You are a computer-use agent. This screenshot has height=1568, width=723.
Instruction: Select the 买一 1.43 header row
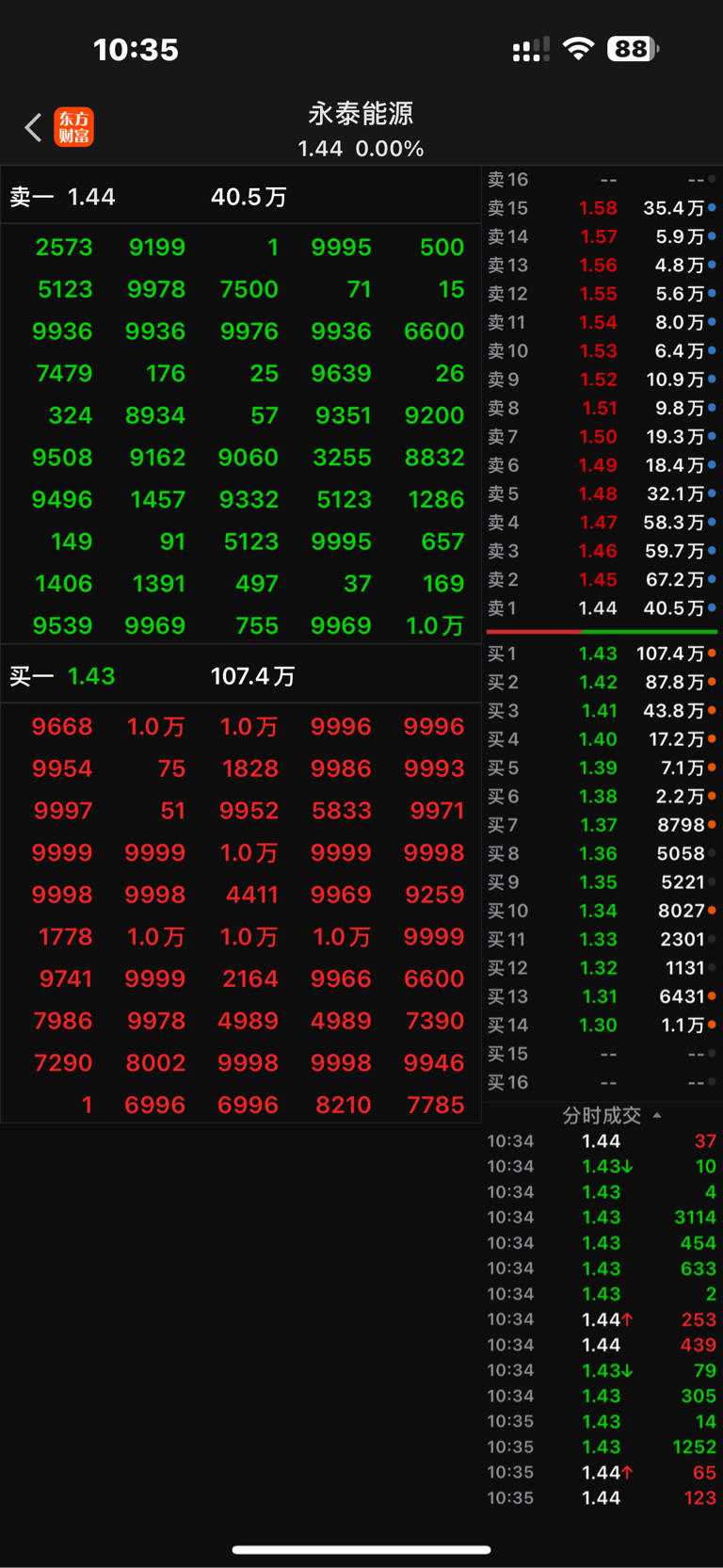coord(241,676)
